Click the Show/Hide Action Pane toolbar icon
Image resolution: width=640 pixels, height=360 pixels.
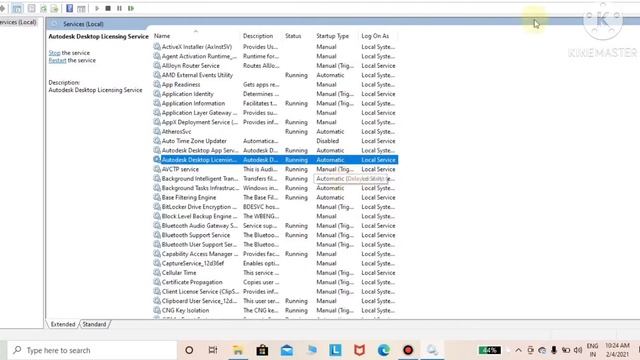[81, 8]
